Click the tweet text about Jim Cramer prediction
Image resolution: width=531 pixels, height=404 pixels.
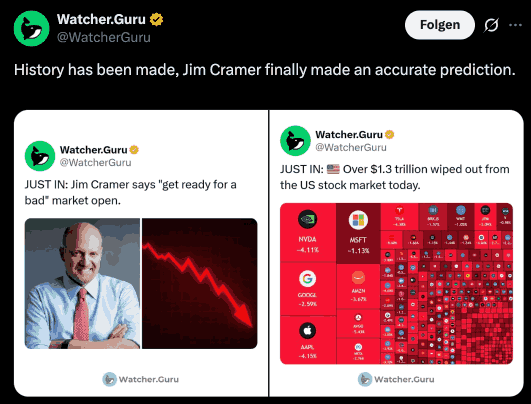pyautogui.click(x=264, y=70)
